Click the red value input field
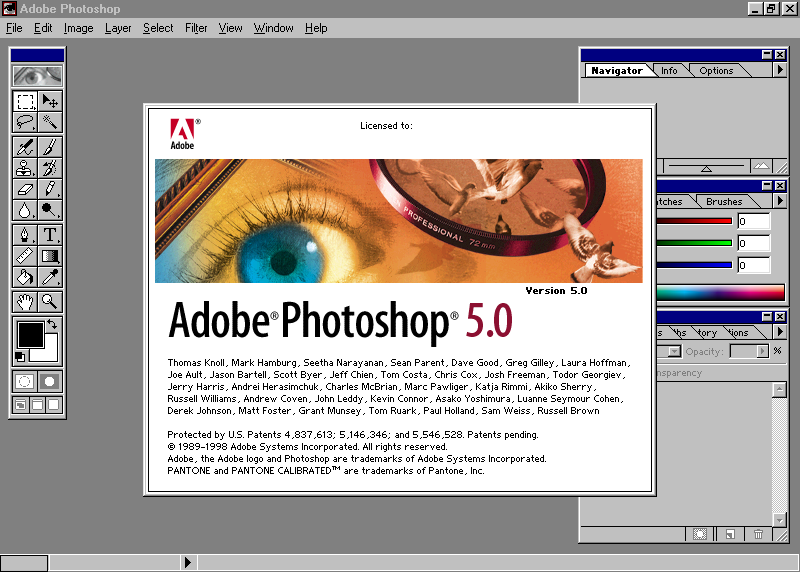The height and width of the screenshot is (572, 800). tap(754, 221)
